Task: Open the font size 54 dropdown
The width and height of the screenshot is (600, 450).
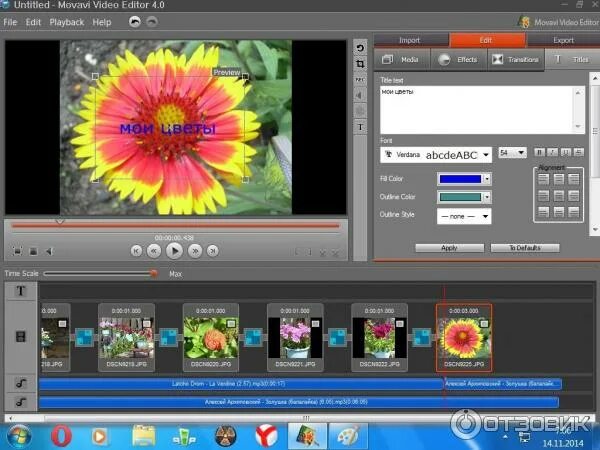Action: (512, 153)
